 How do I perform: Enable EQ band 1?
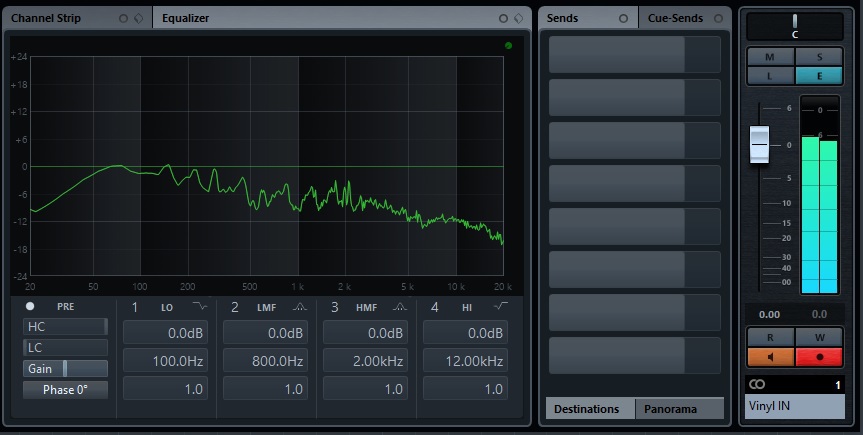click(135, 307)
